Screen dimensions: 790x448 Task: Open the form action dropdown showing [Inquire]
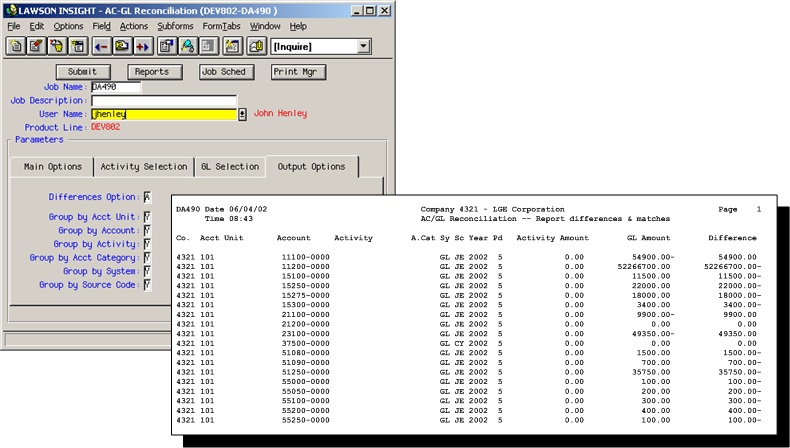(x=364, y=46)
